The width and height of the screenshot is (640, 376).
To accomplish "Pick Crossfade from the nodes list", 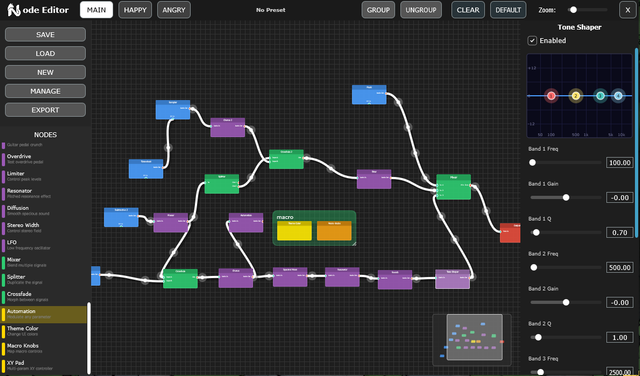I will (x=44, y=296).
